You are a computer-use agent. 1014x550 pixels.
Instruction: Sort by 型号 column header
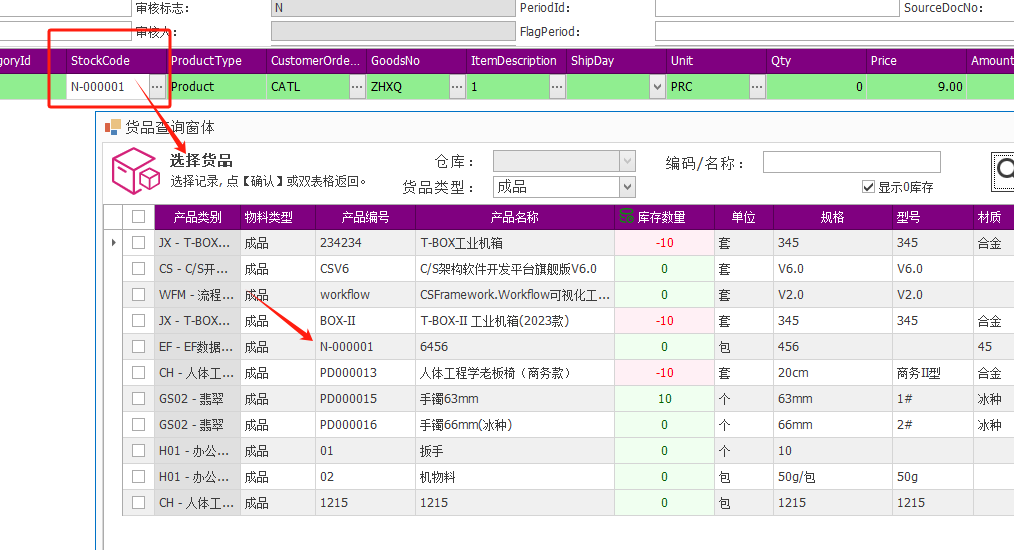click(x=933, y=217)
